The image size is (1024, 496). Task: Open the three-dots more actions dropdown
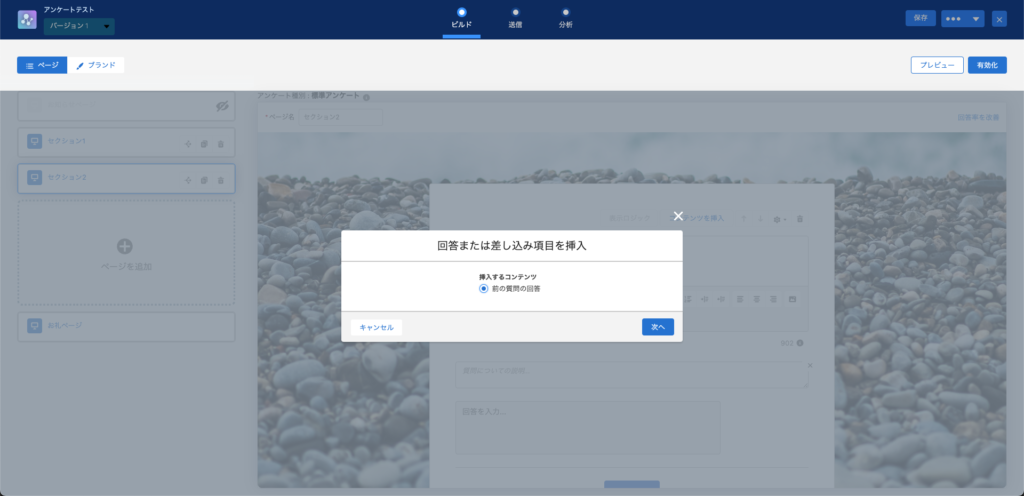(x=963, y=19)
